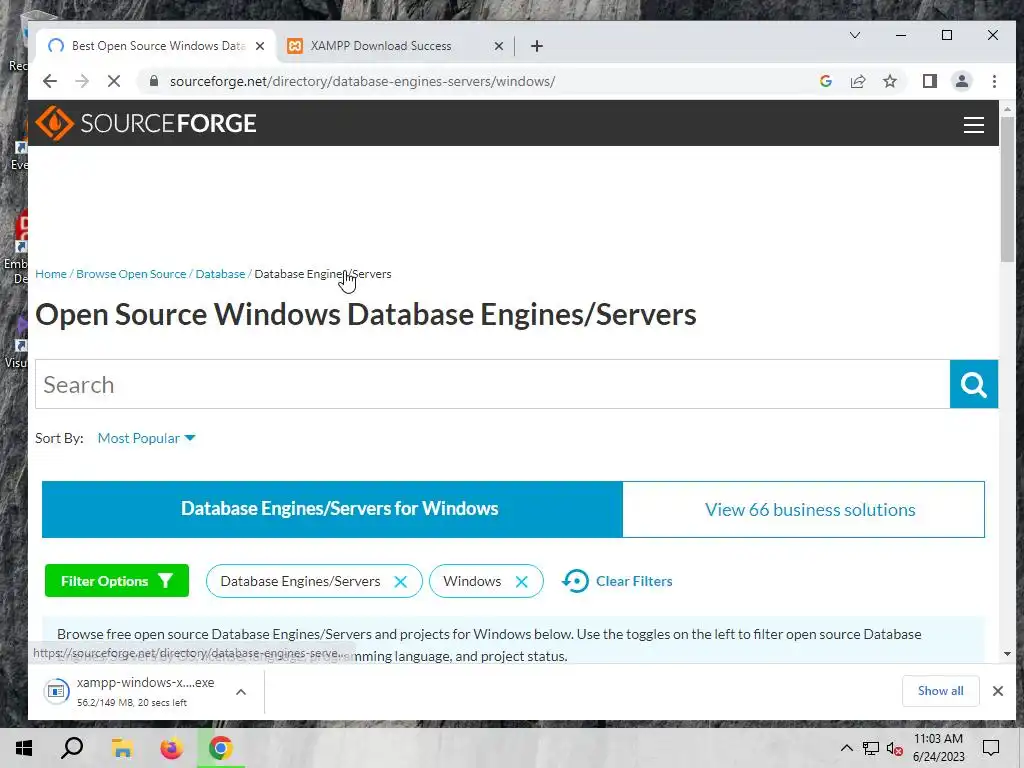This screenshot has width=1024, height=768.
Task: Share this page icon
Action: (858, 81)
